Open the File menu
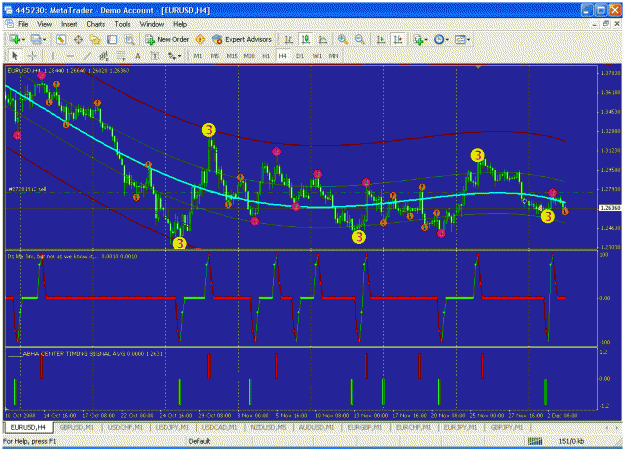625x449 pixels. coord(23,24)
